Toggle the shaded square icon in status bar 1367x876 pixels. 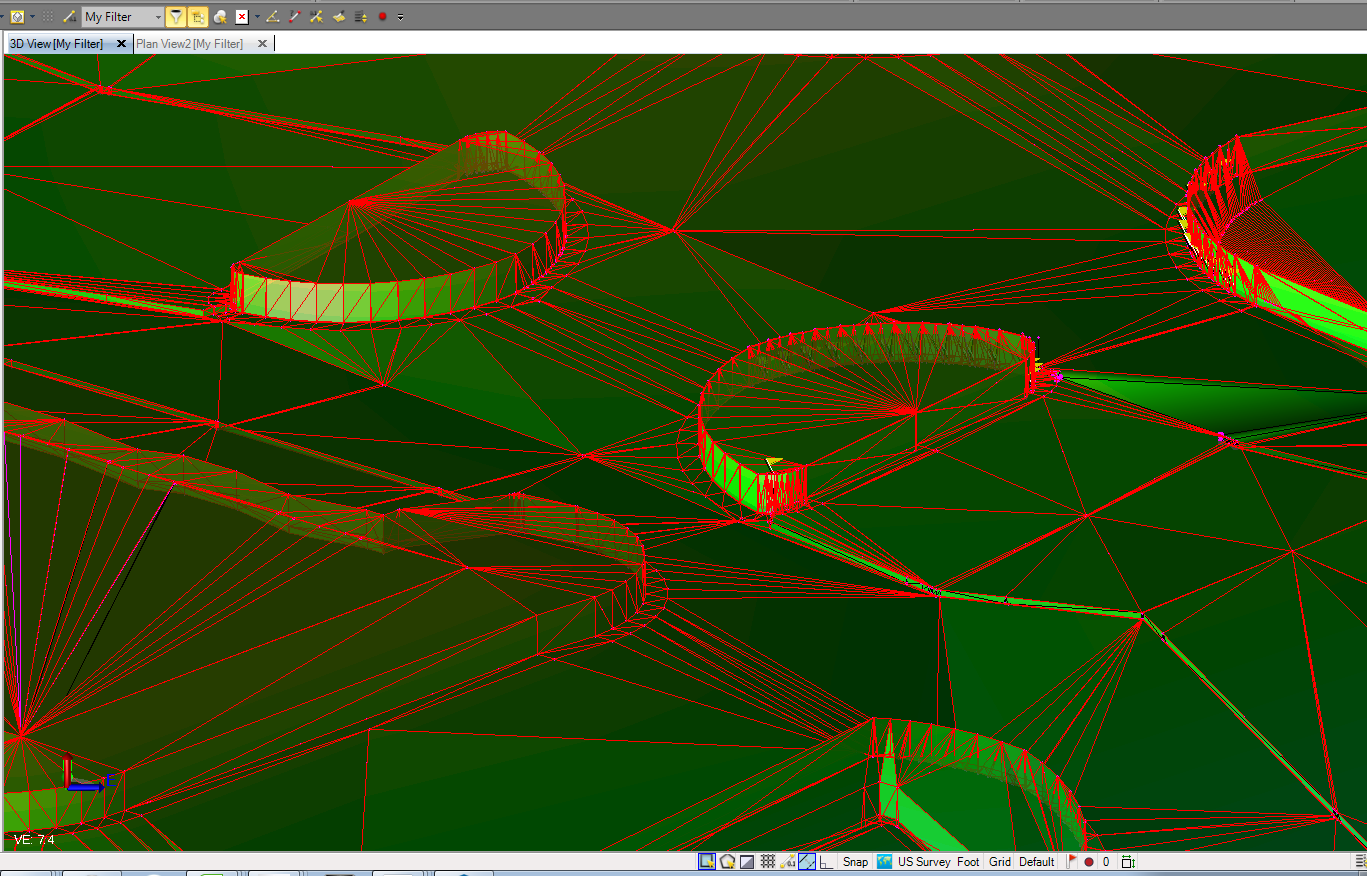coord(747,861)
